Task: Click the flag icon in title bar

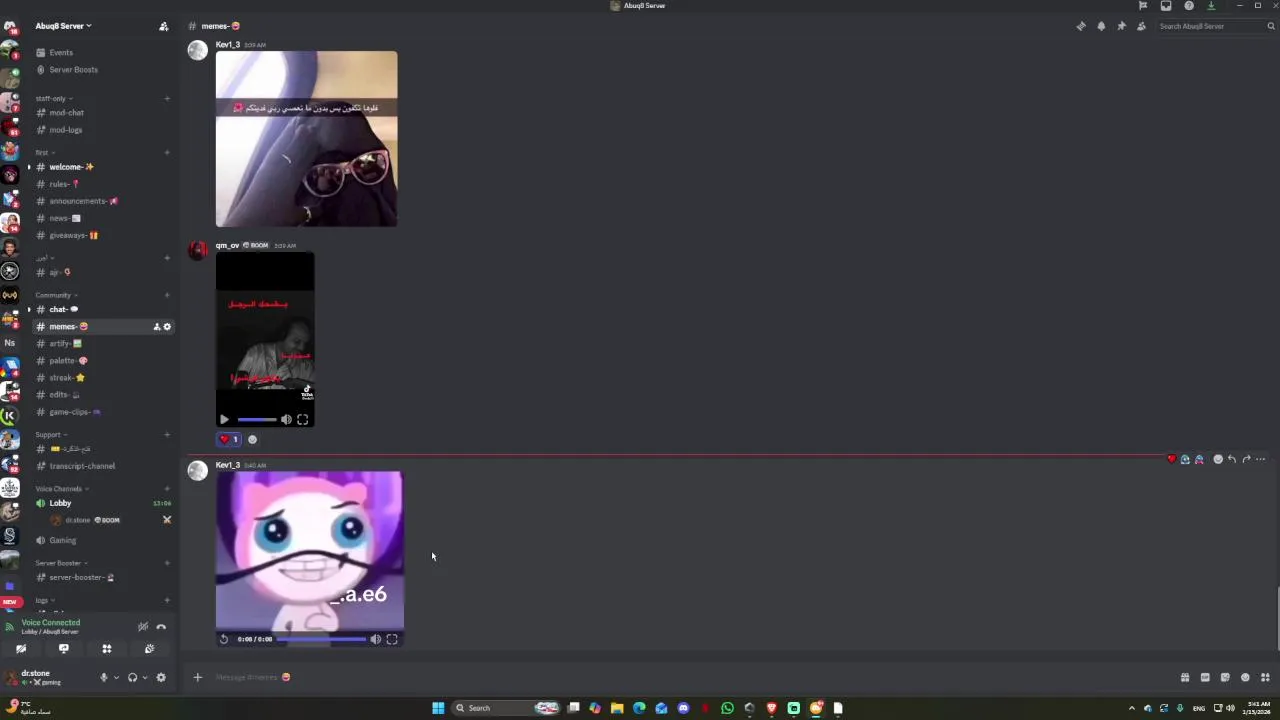Action: click(x=1143, y=6)
